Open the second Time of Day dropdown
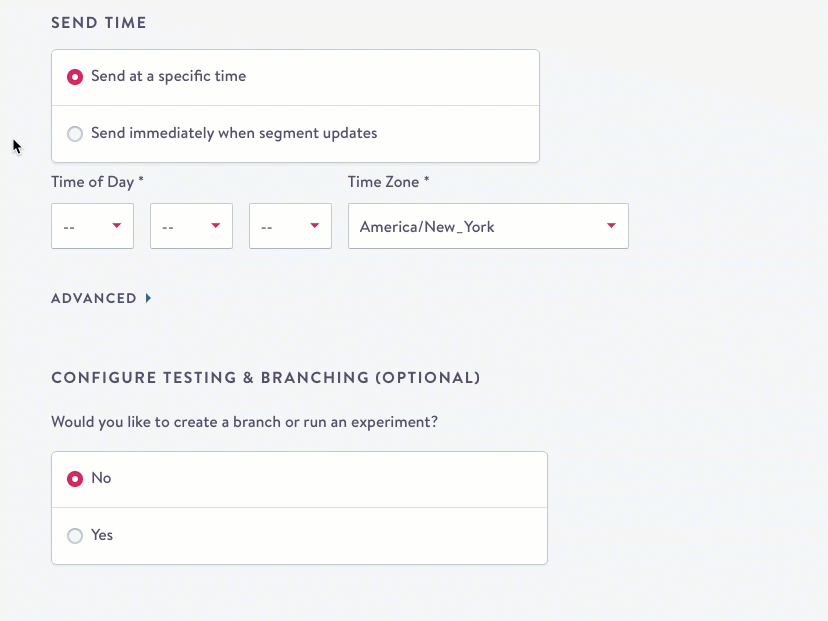Screen dimensions: 828x621 (x=191, y=227)
